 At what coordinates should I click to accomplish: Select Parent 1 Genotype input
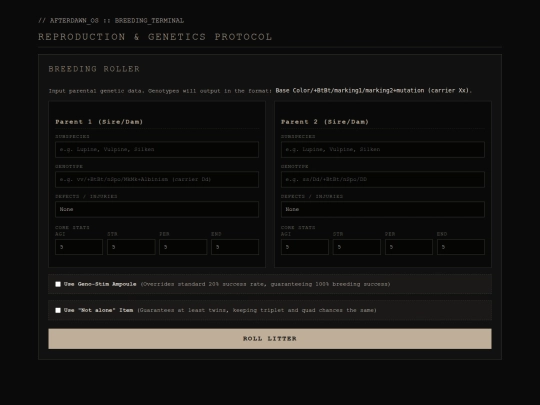pos(157,179)
